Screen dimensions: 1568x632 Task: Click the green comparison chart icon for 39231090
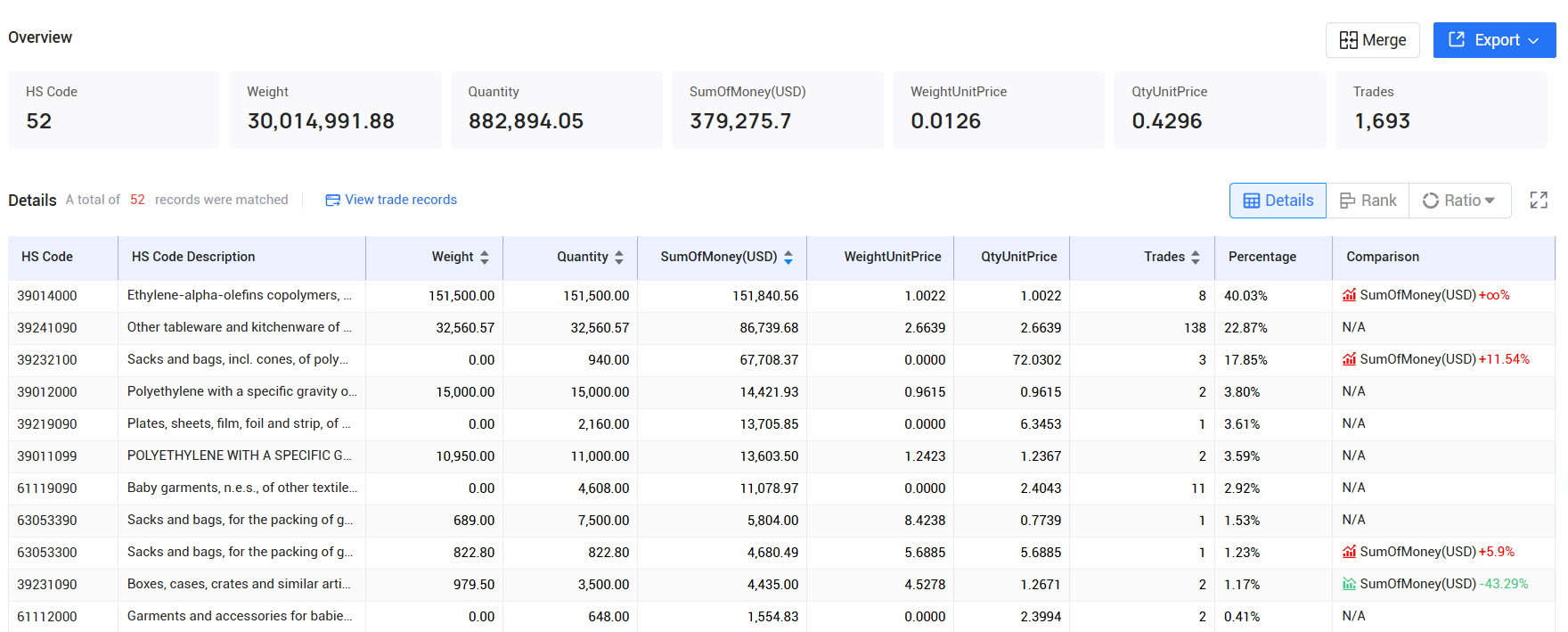click(x=1349, y=584)
